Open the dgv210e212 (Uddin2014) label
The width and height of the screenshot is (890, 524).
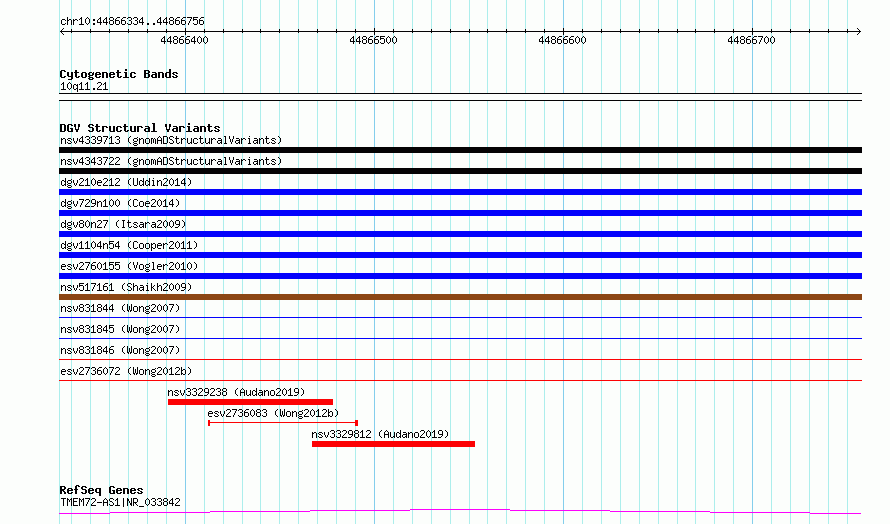[126, 182]
